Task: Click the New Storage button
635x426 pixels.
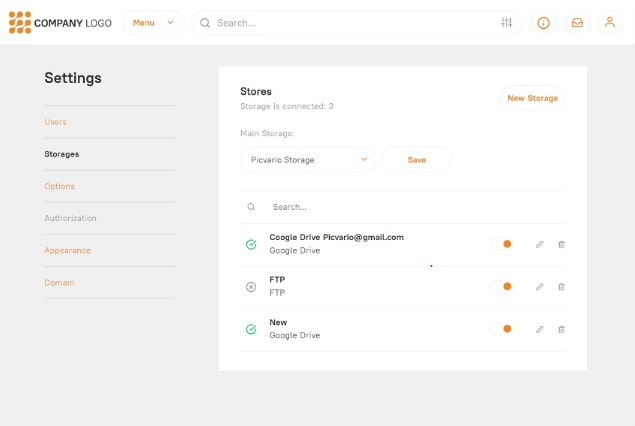Action: pyautogui.click(x=532, y=98)
